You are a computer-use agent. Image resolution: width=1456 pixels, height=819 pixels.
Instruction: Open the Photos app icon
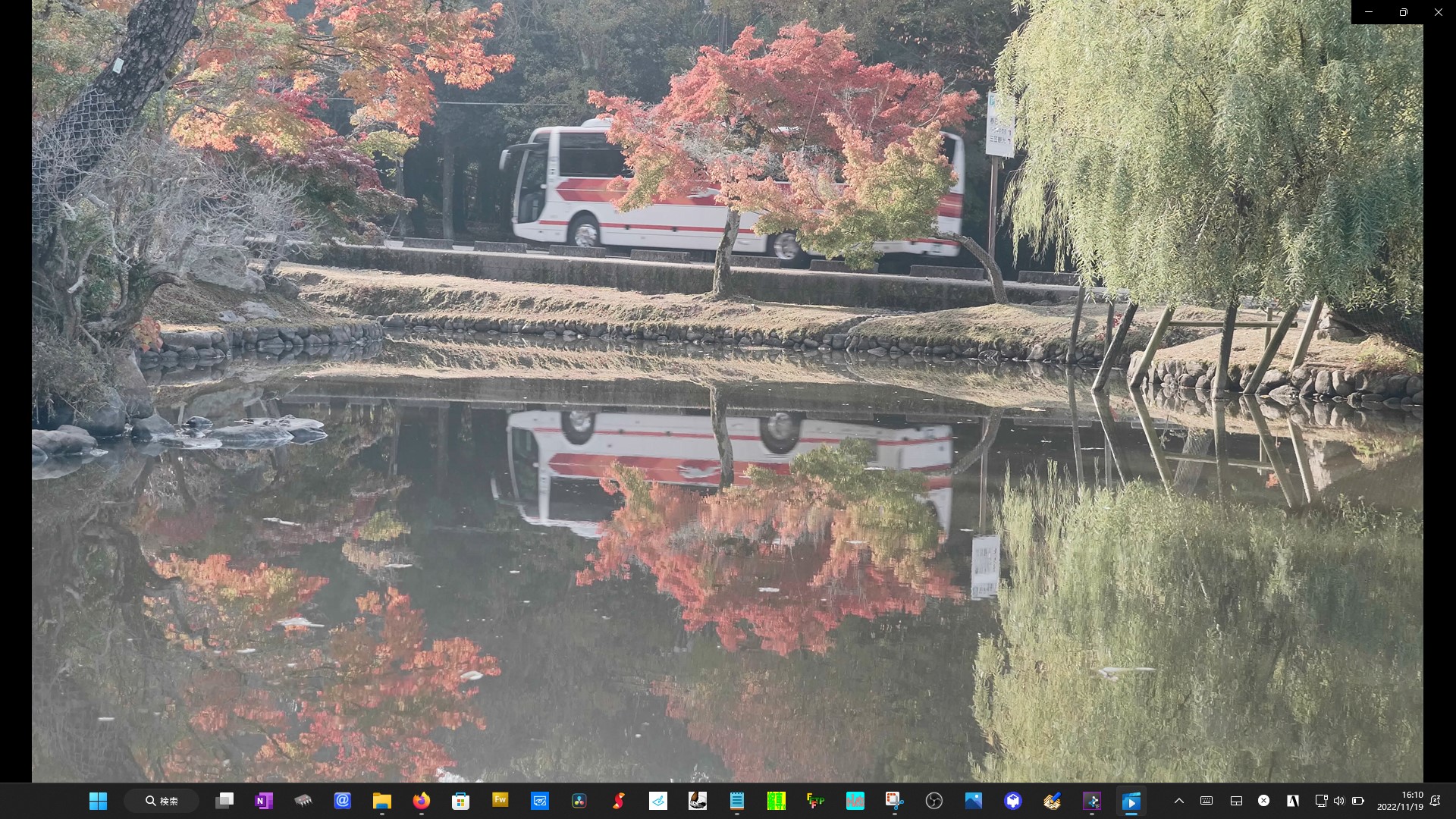coord(973,801)
